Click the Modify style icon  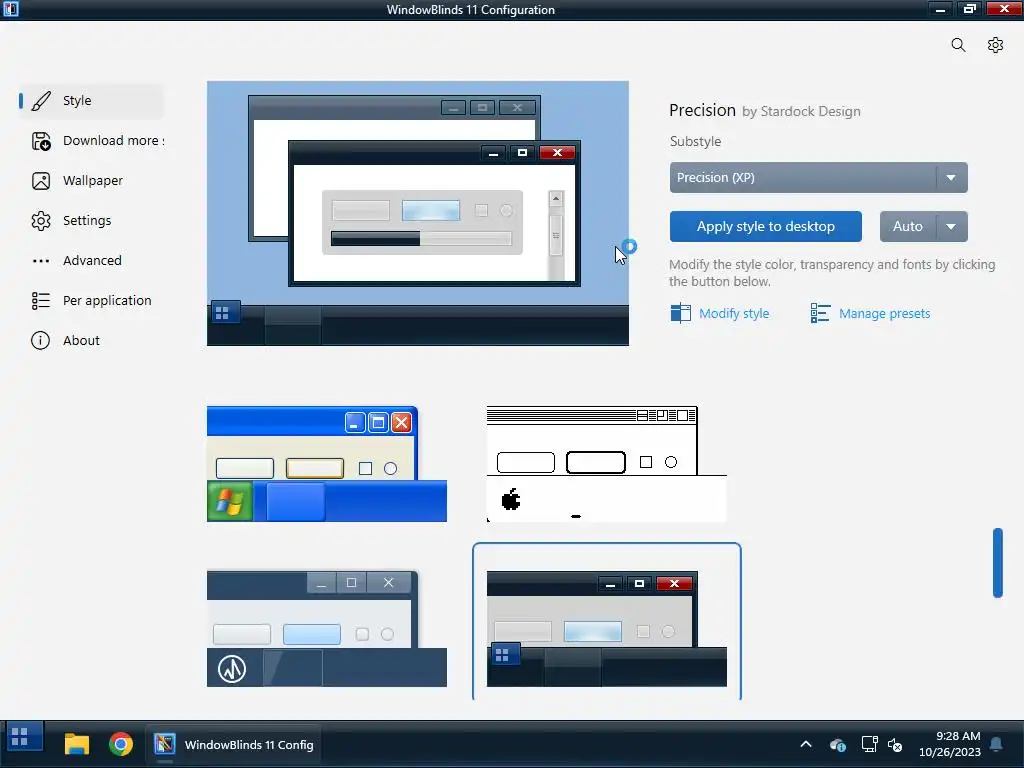[x=680, y=313]
